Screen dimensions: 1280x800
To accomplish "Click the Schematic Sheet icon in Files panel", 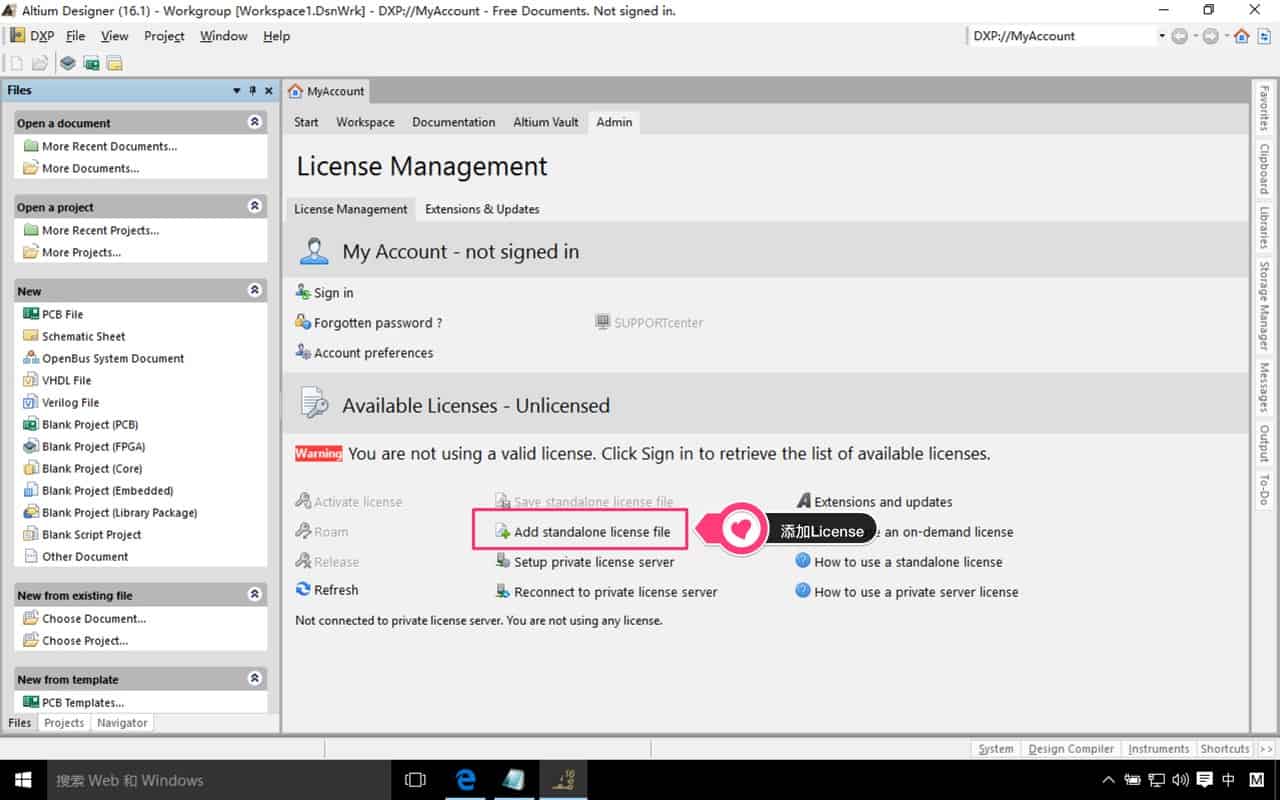I will tap(31, 336).
